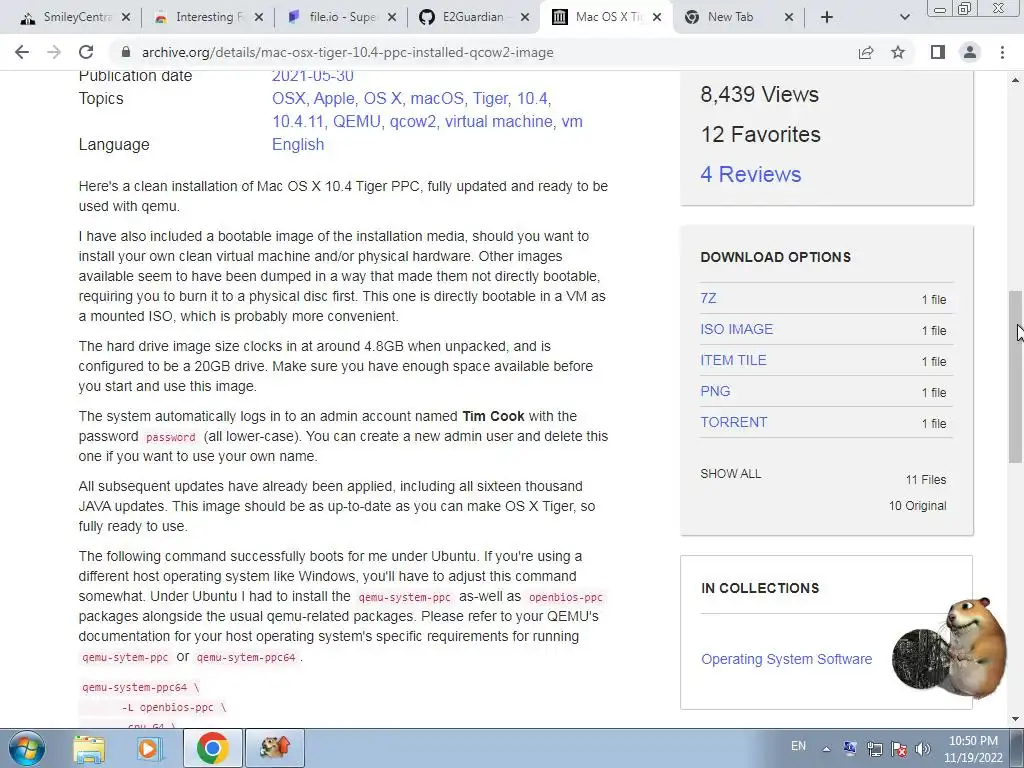Open the Tiger topic link
This screenshot has width=1024, height=768.
coord(490,99)
